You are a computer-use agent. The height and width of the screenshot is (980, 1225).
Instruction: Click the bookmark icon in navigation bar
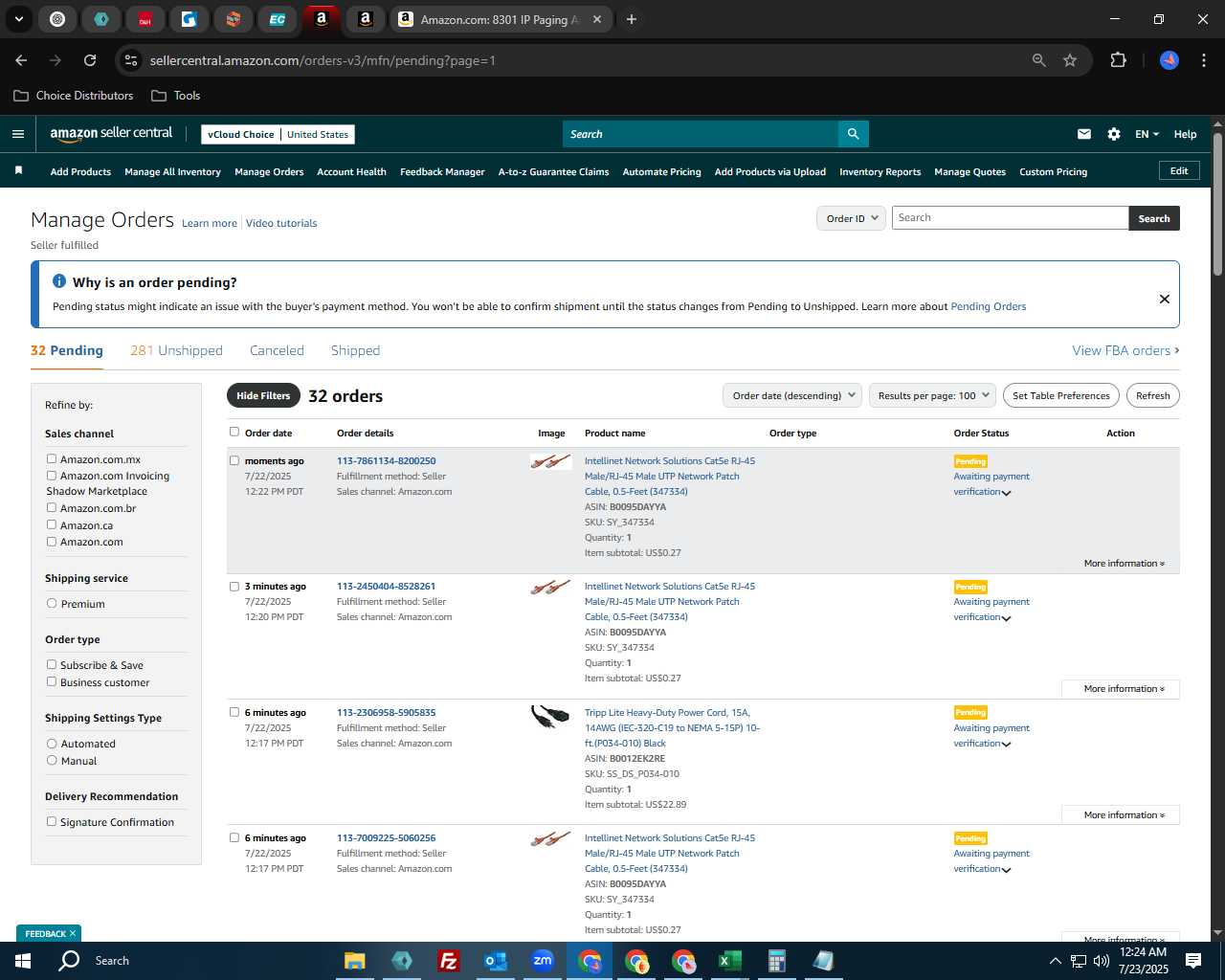18,171
